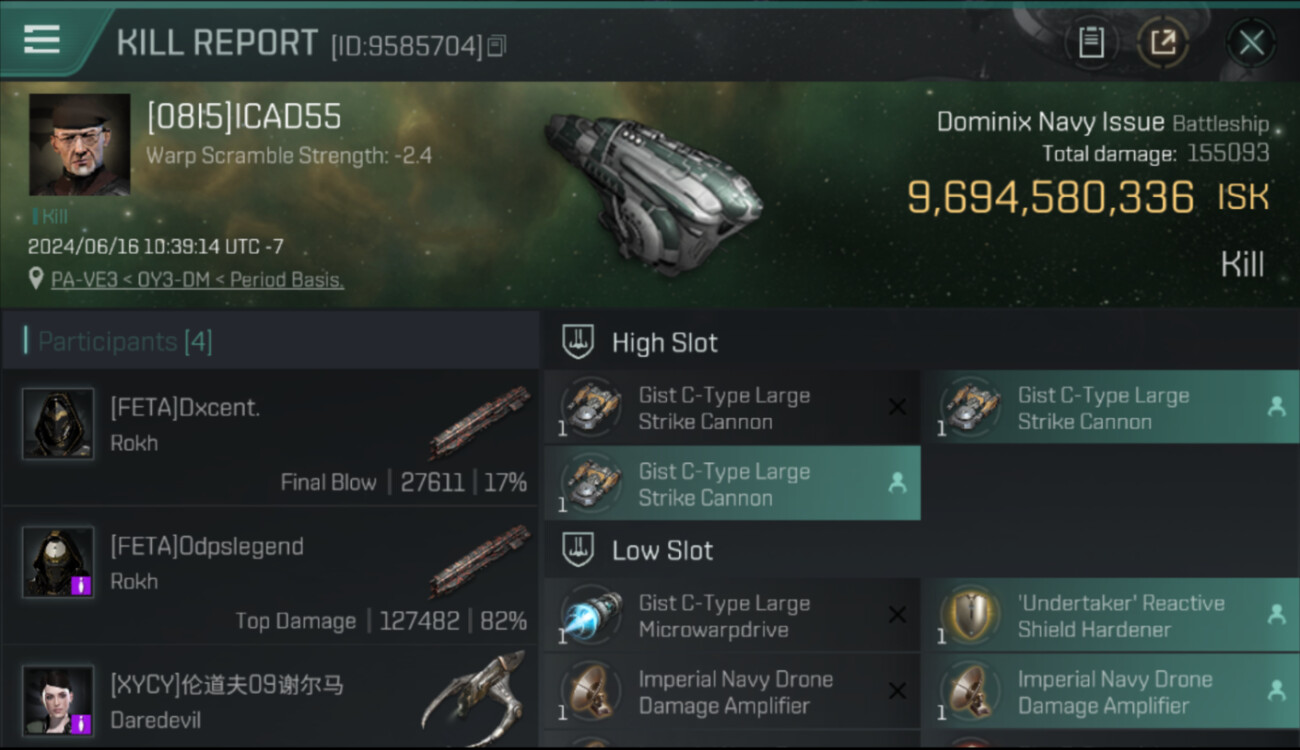
Task: Click the ICAD55 pilot portrait
Action: click(79, 145)
